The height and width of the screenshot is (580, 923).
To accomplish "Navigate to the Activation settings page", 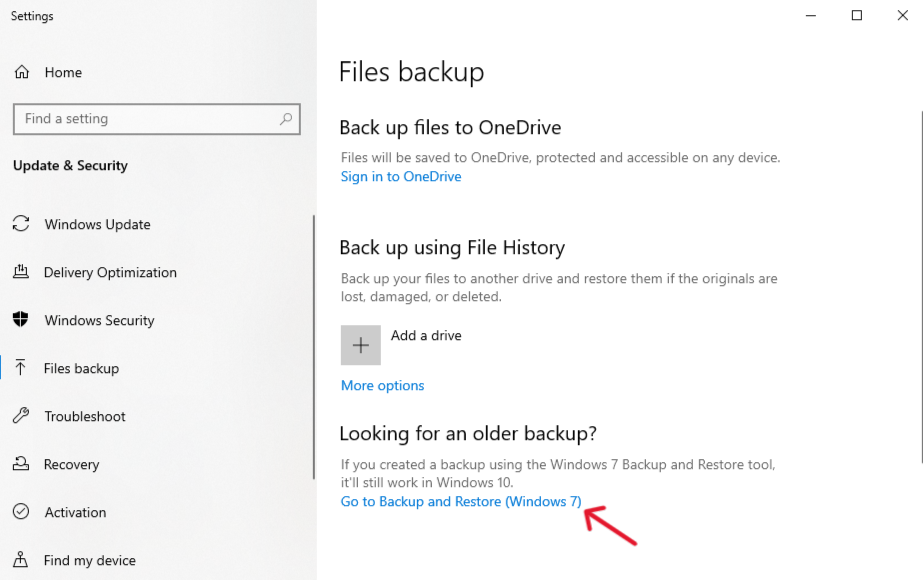I will tap(75, 512).
